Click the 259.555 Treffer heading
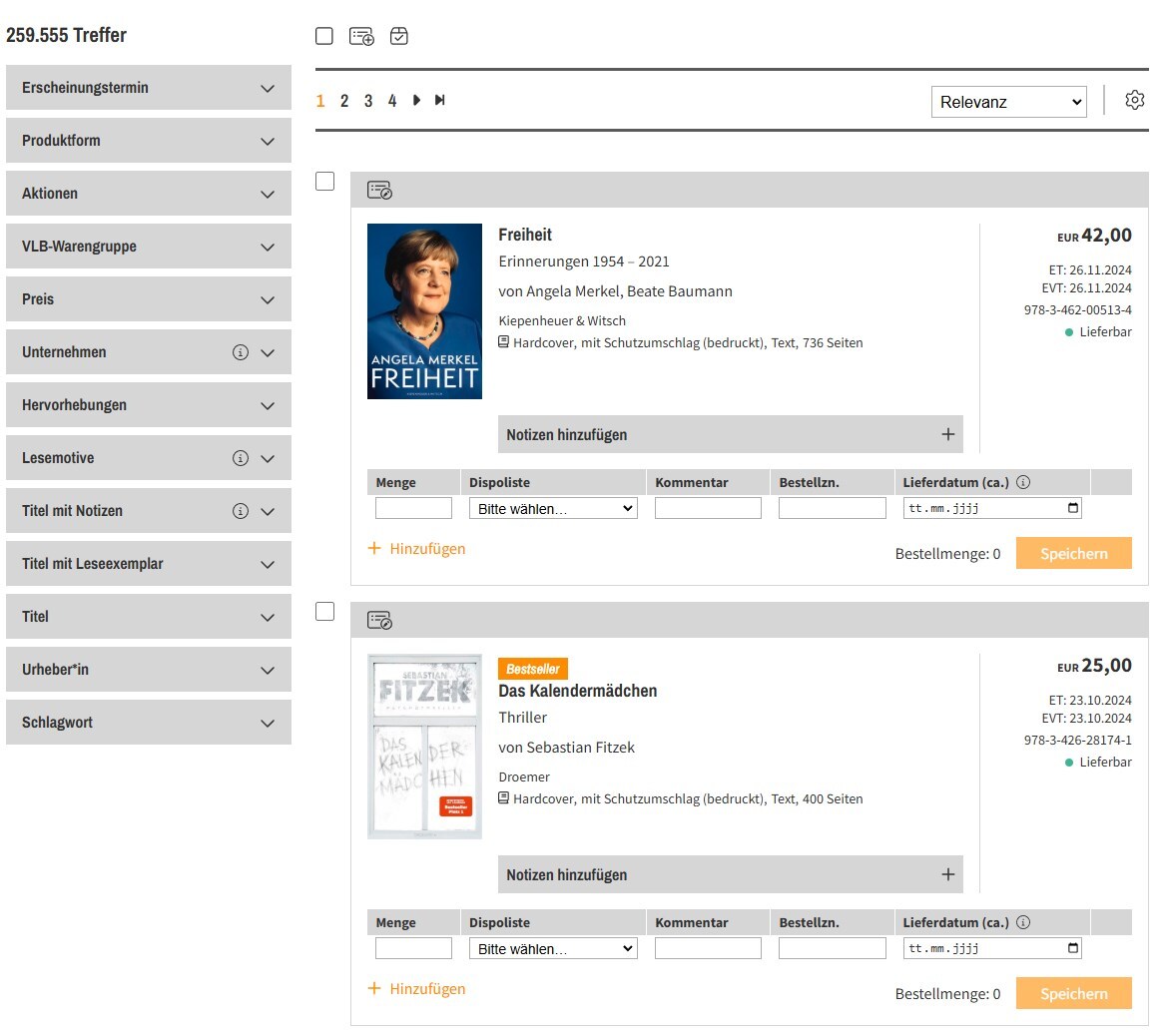This screenshot has width=1164, height=1036. pyautogui.click(x=66, y=35)
